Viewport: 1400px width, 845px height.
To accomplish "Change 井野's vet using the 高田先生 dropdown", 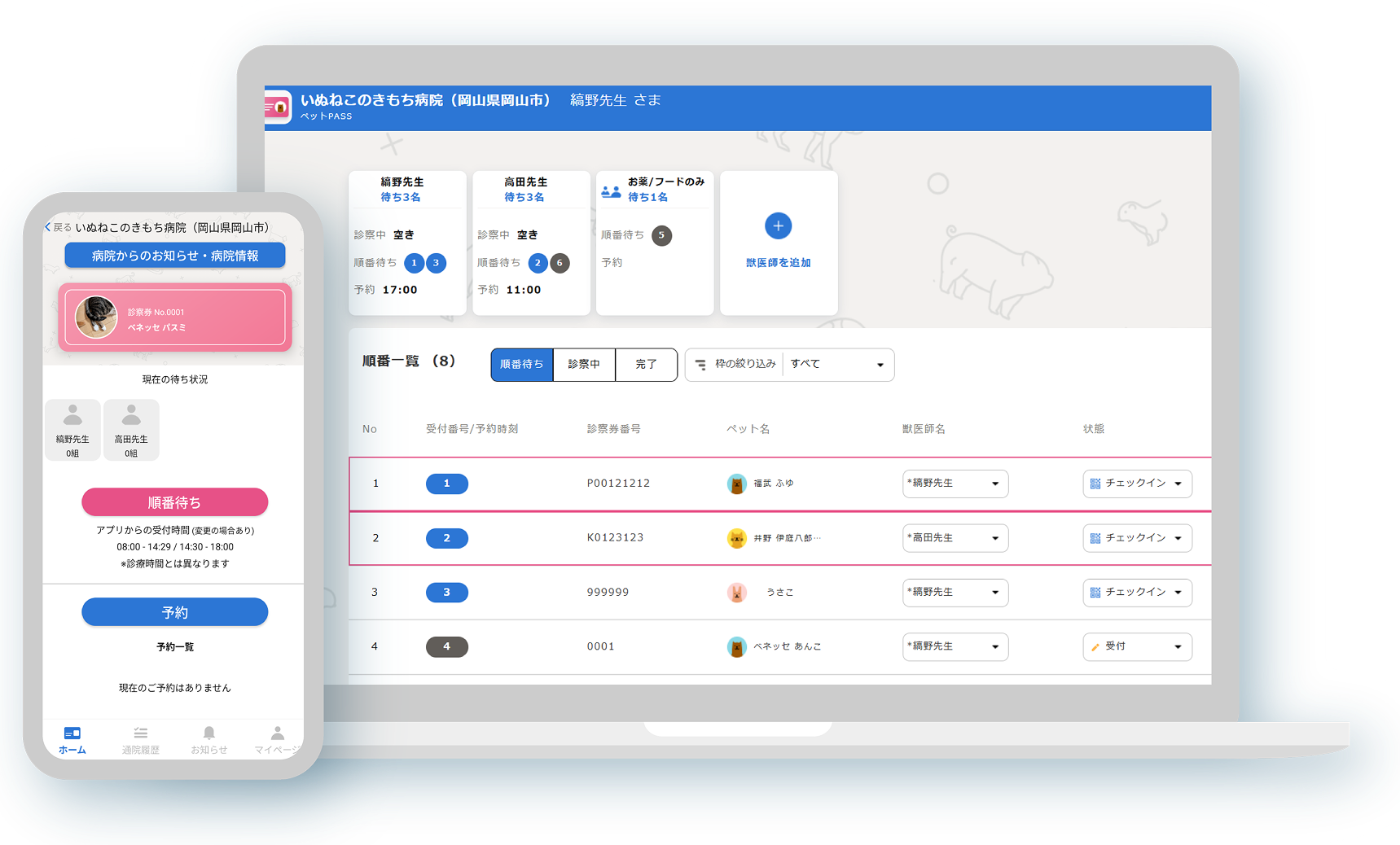I will click(955, 538).
